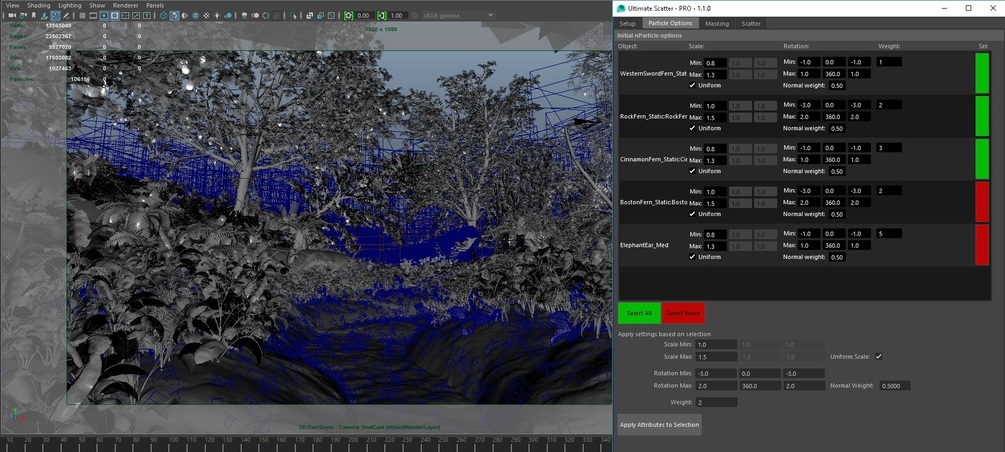Open the Scatter tab
Viewport: 1005px width, 452px height.
pos(751,23)
